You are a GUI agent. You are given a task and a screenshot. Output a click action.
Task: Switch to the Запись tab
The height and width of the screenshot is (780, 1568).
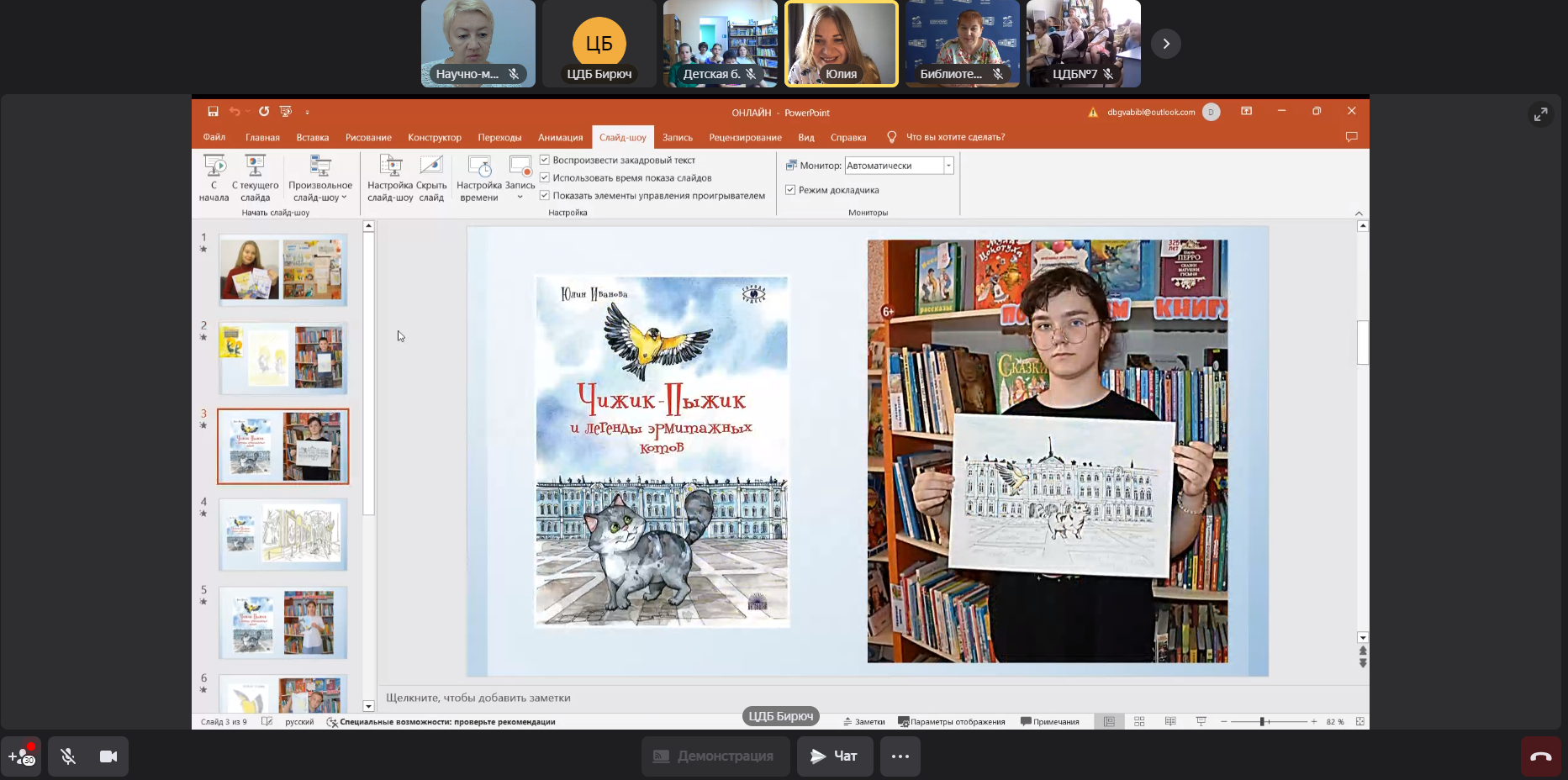pos(678,137)
